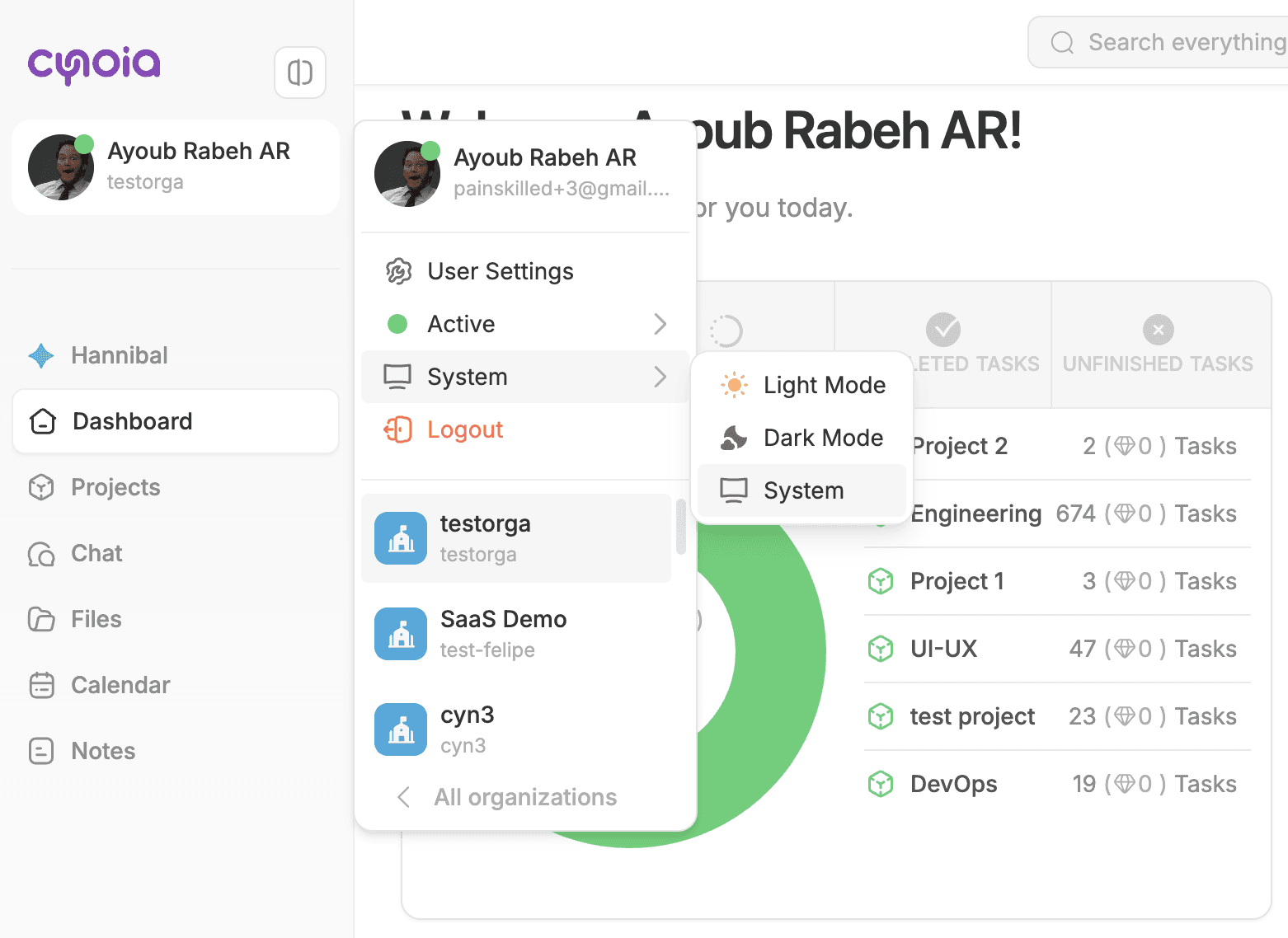1288x938 pixels.
Task: Open the Dashboard sidebar item
Action: (176, 421)
